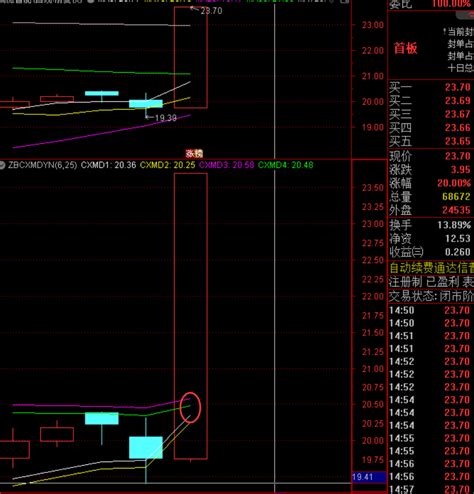Click the 现价 23.70 row
Image resolution: width=474 pixels, height=494 pixels.
click(431, 156)
